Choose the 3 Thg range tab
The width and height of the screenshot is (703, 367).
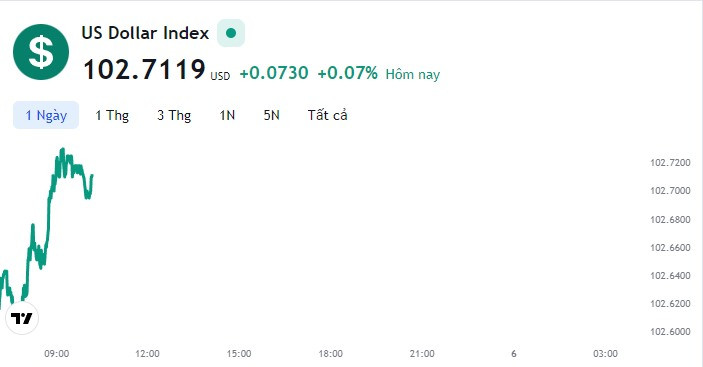(174, 115)
